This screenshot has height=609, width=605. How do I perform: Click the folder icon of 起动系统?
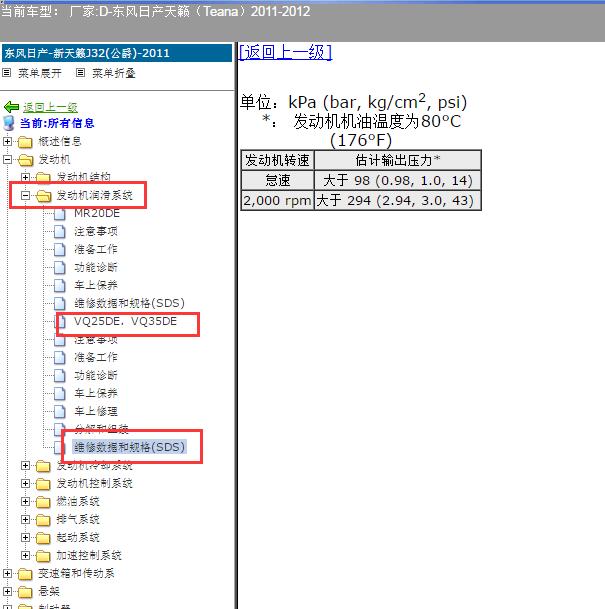click(x=43, y=538)
